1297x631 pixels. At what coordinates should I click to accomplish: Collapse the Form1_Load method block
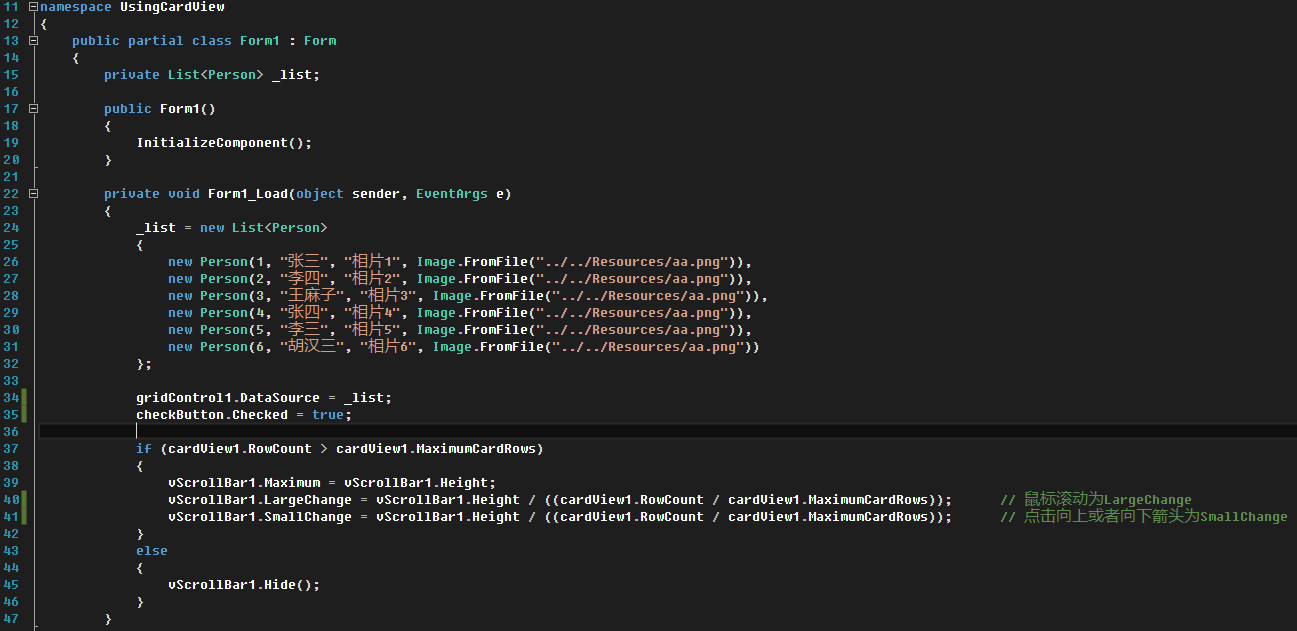tap(34, 194)
